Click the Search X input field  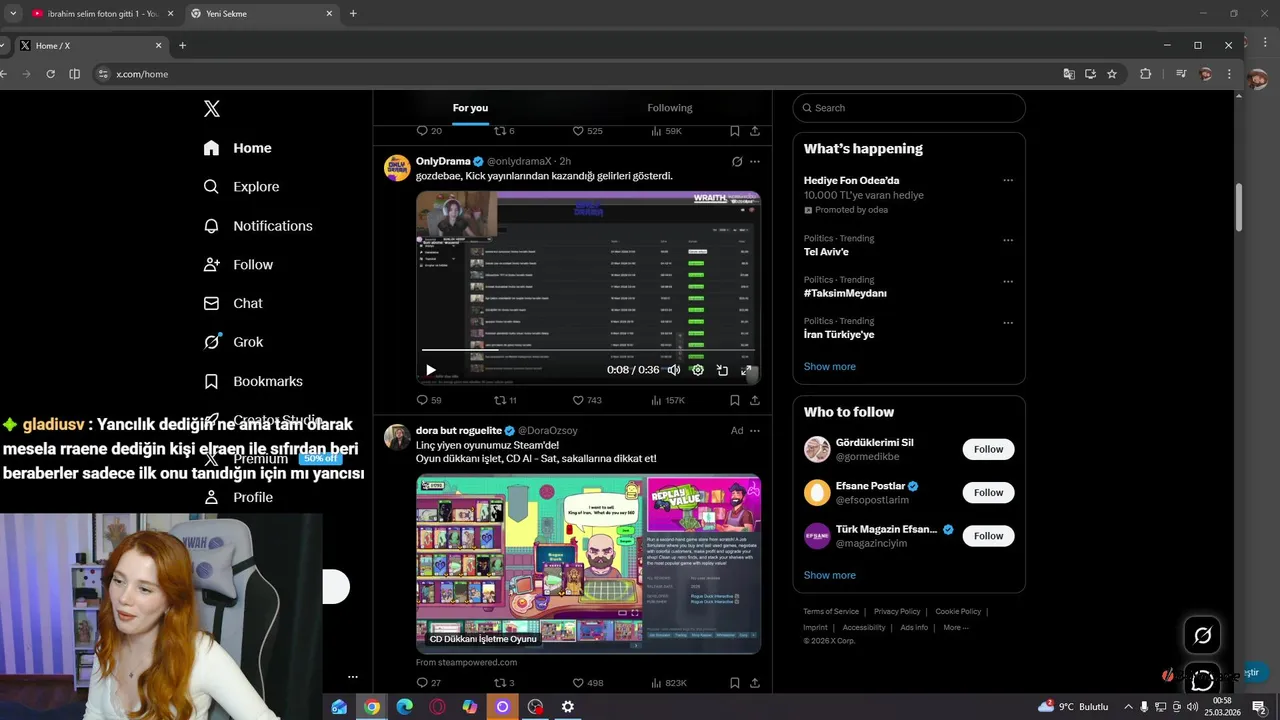click(909, 108)
